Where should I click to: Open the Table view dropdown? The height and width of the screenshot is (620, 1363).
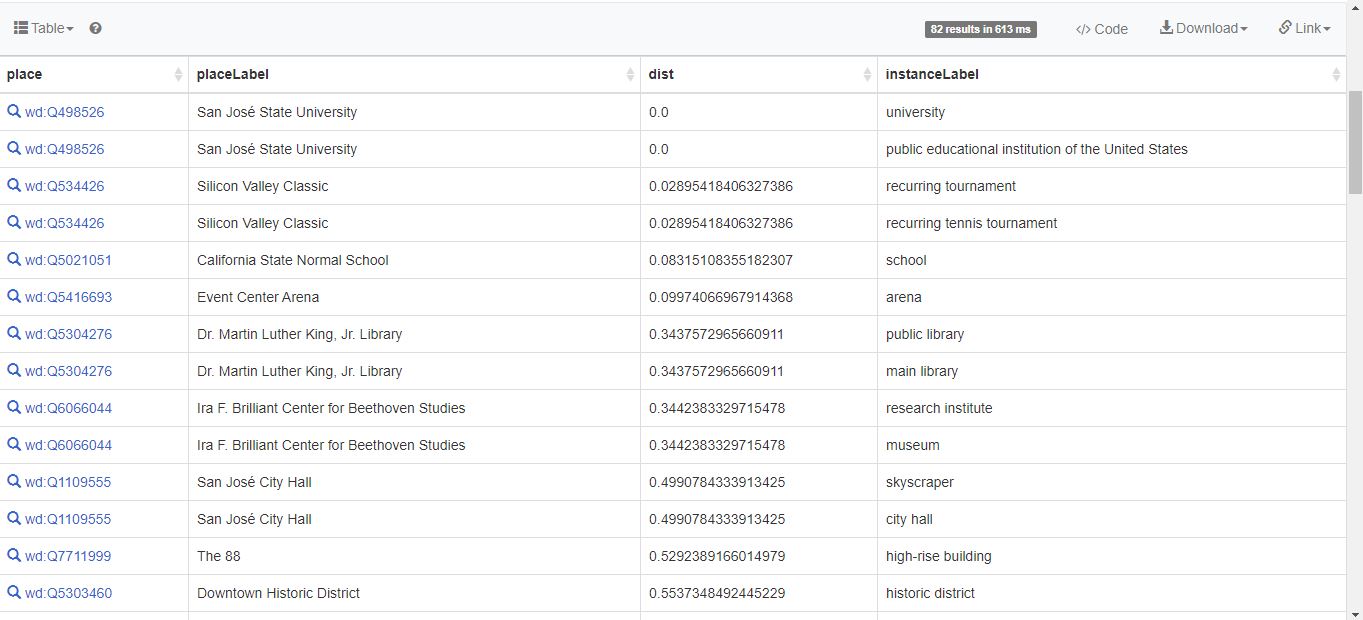click(x=44, y=28)
